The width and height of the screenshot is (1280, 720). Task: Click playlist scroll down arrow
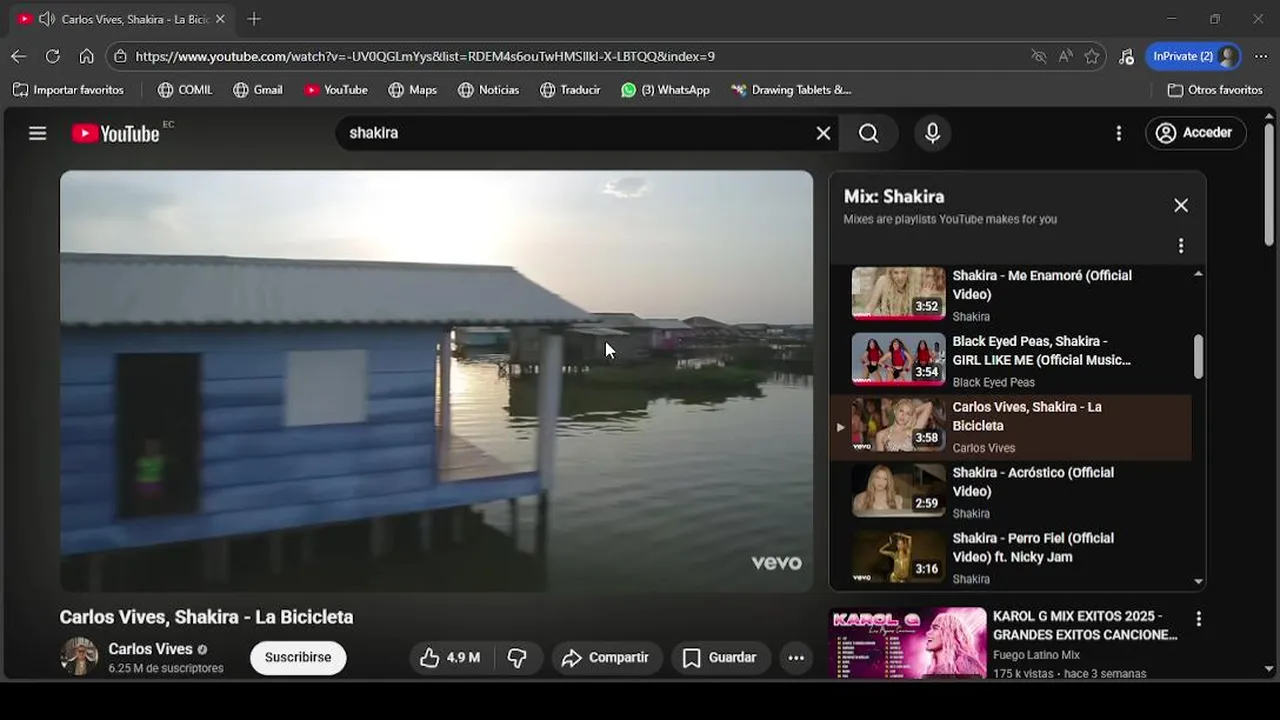click(1198, 581)
